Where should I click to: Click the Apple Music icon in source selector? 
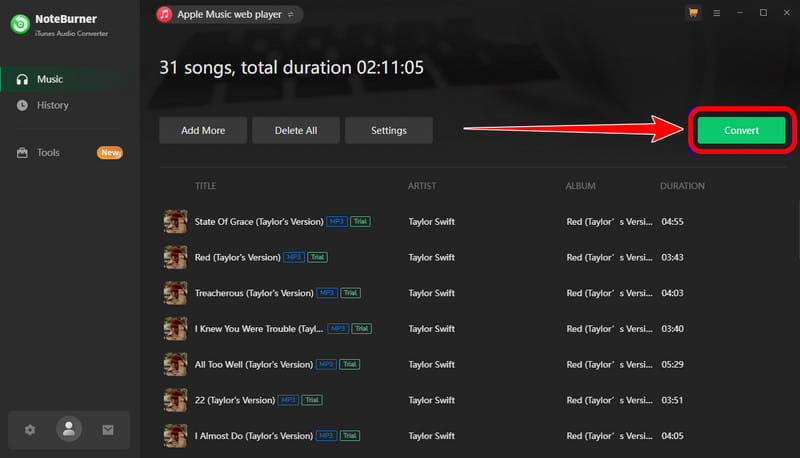(x=165, y=14)
